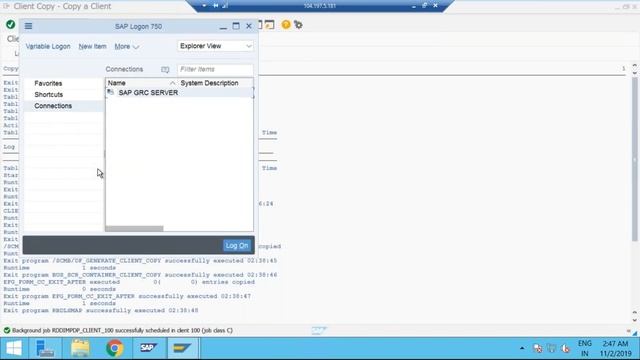The height and width of the screenshot is (360, 640).
Task: Open the ENG IN language indicator
Action: point(585,348)
